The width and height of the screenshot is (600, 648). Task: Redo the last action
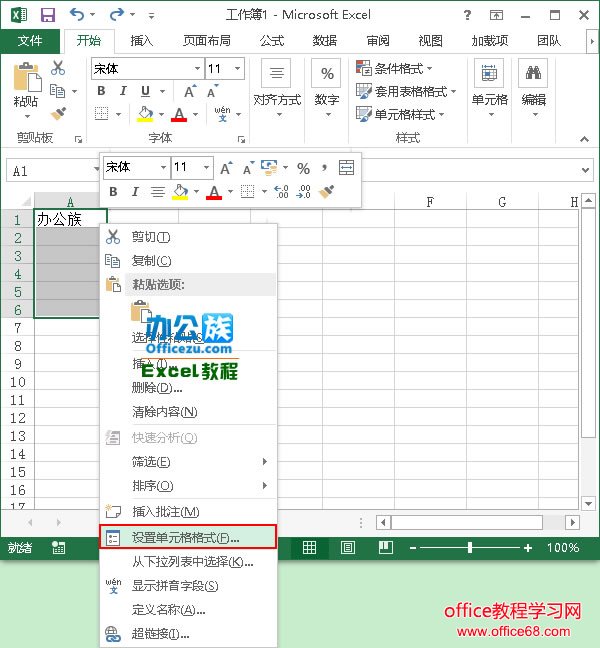point(117,14)
